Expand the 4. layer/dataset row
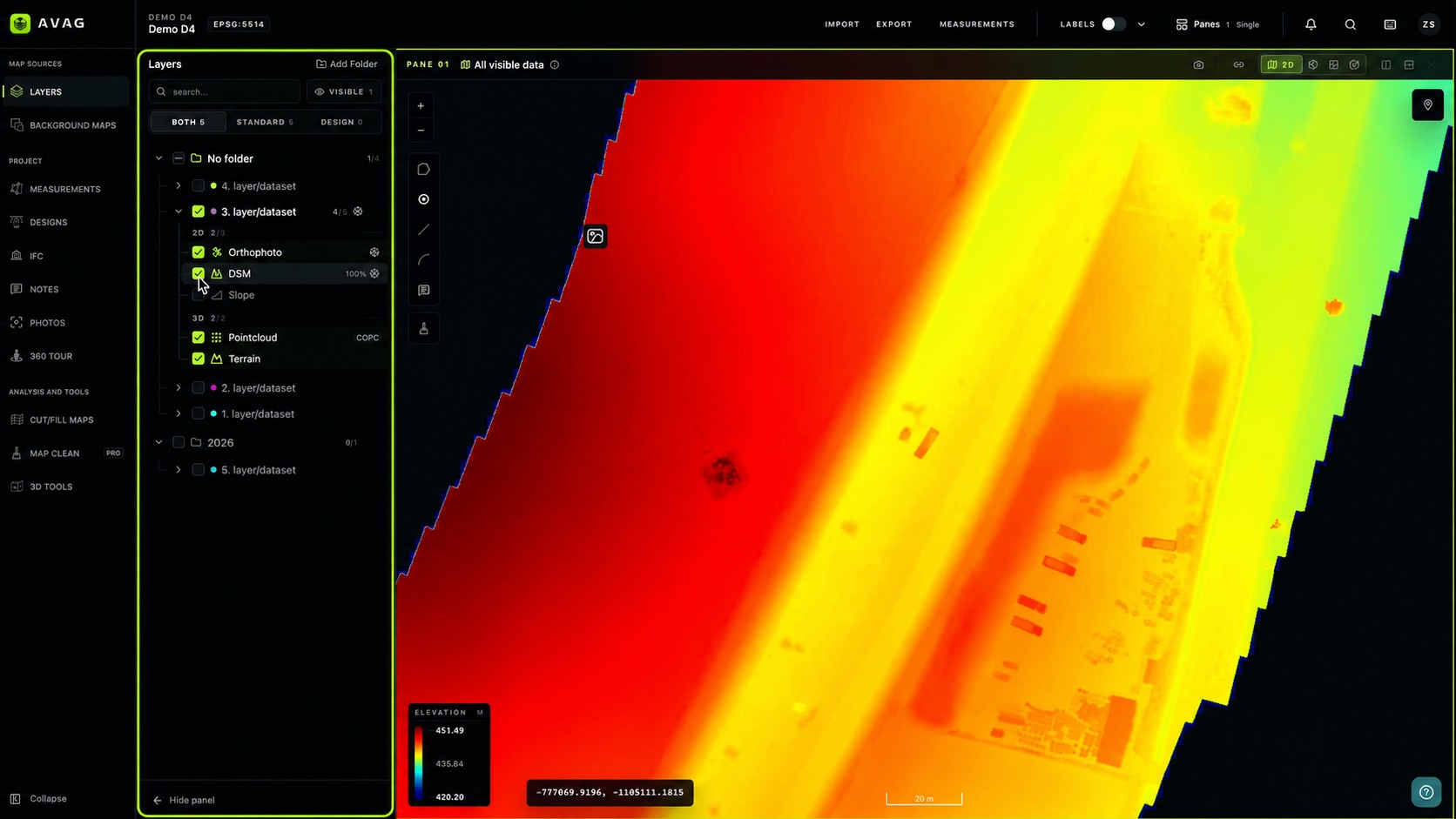The height and width of the screenshot is (819, 1456). click(179, 186)
